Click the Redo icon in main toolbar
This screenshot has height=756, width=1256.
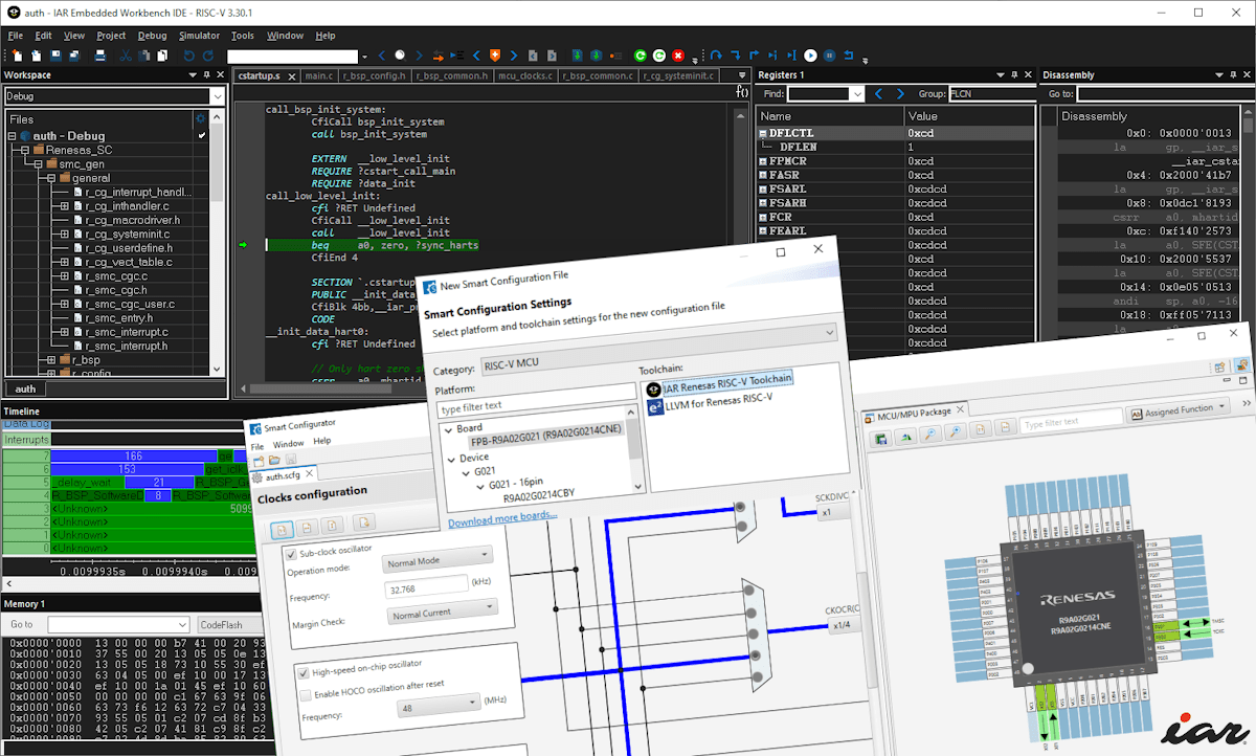pos(207,56)
